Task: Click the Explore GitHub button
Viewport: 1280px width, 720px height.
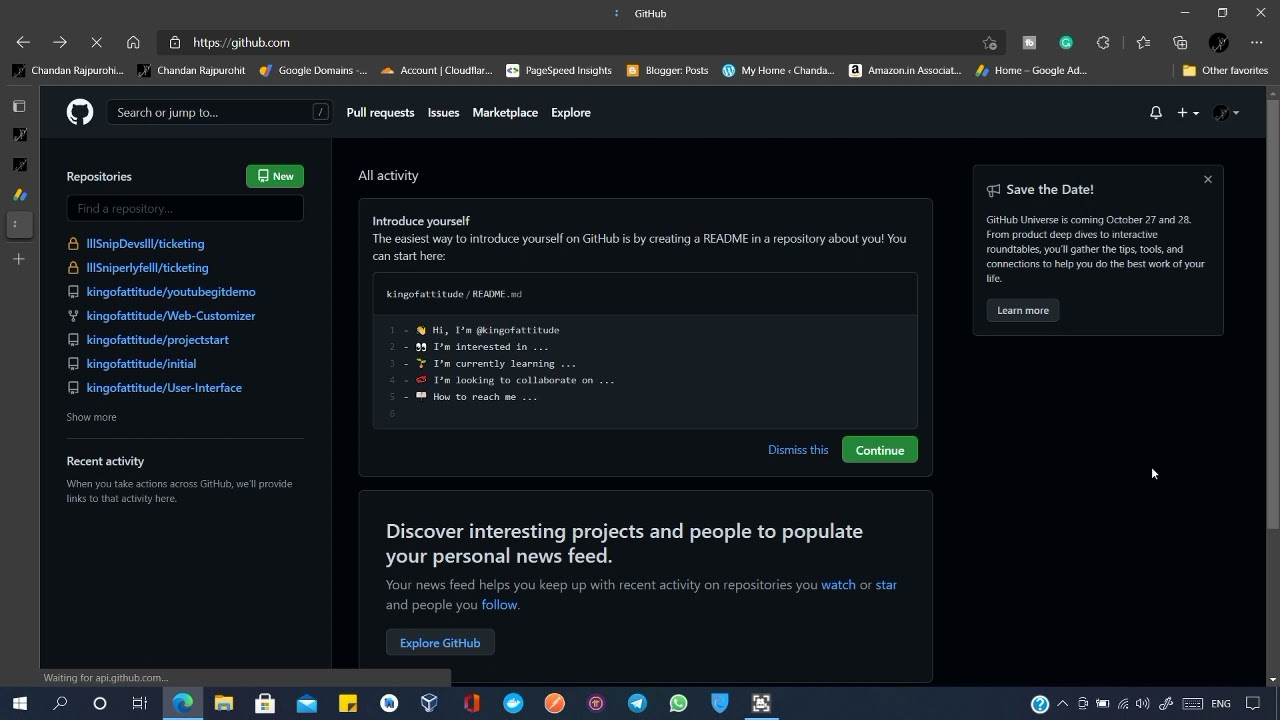Action: pyautogui.click(x=440, y=643)
